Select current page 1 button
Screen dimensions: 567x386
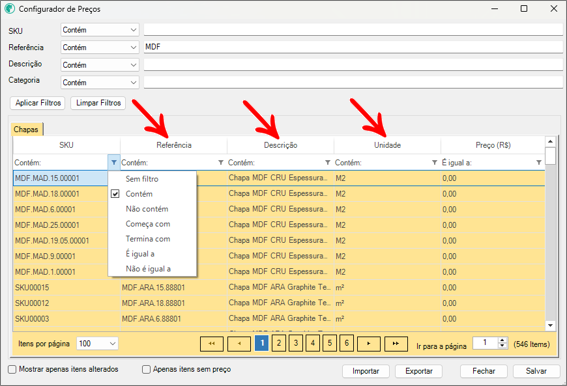pyautogui.click(x=262, y=343)
